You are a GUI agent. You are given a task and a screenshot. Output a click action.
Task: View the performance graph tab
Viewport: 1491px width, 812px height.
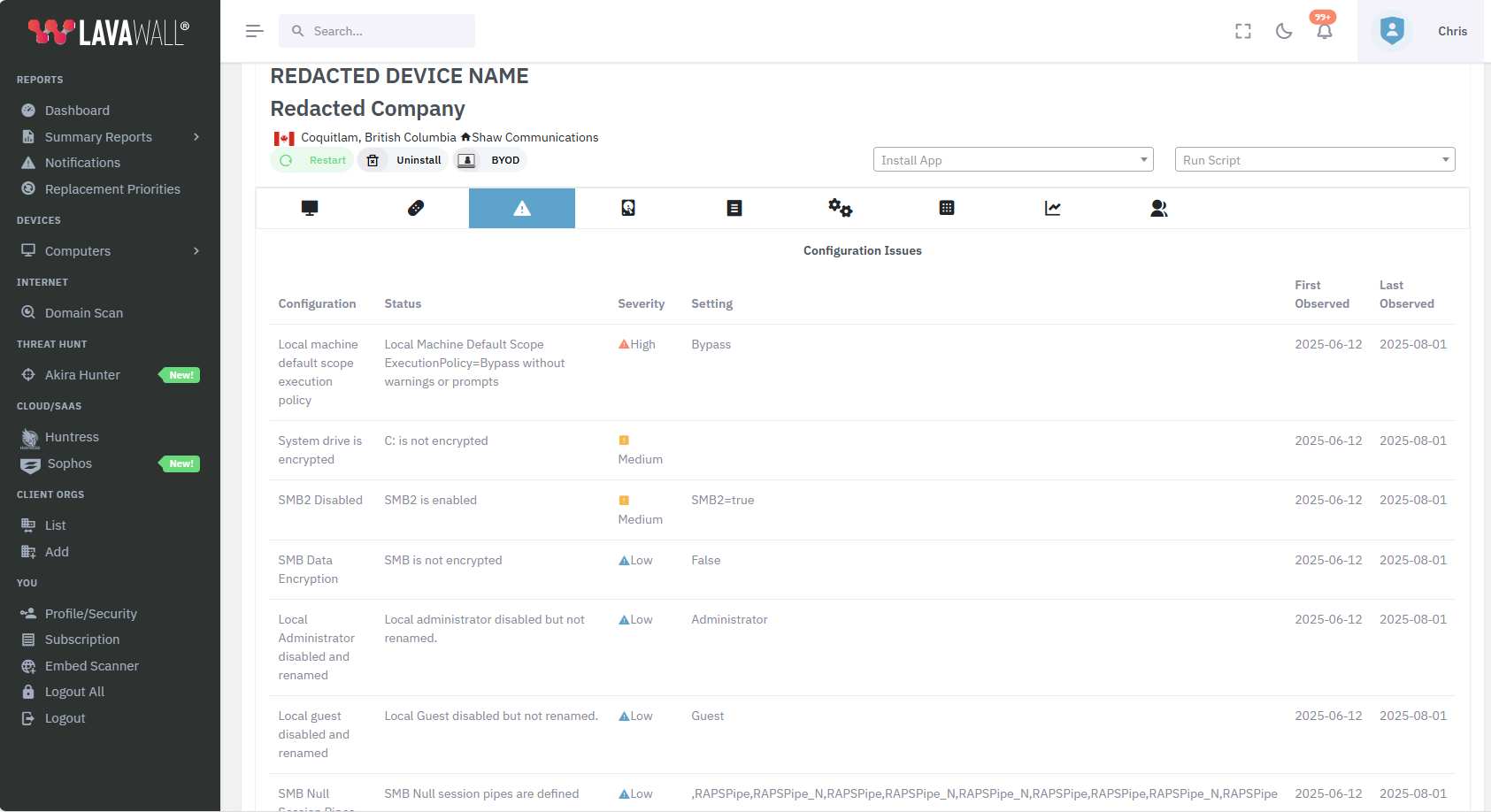coord(1052,208)
